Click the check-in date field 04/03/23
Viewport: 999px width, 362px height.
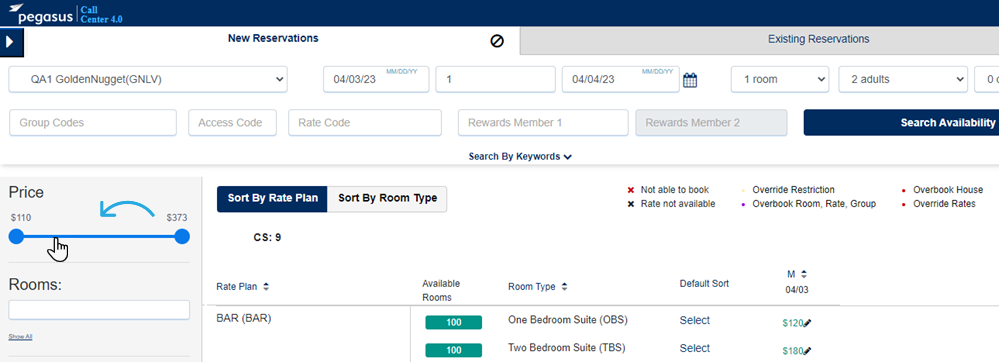coord(376,80)
